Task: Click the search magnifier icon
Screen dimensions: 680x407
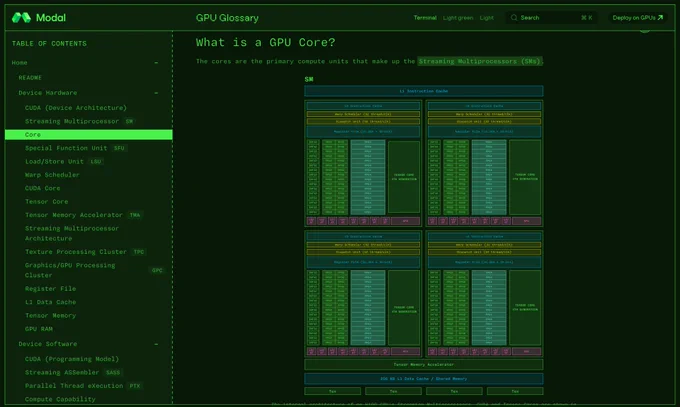Action: pyautogui.click(x=514, y=18)
